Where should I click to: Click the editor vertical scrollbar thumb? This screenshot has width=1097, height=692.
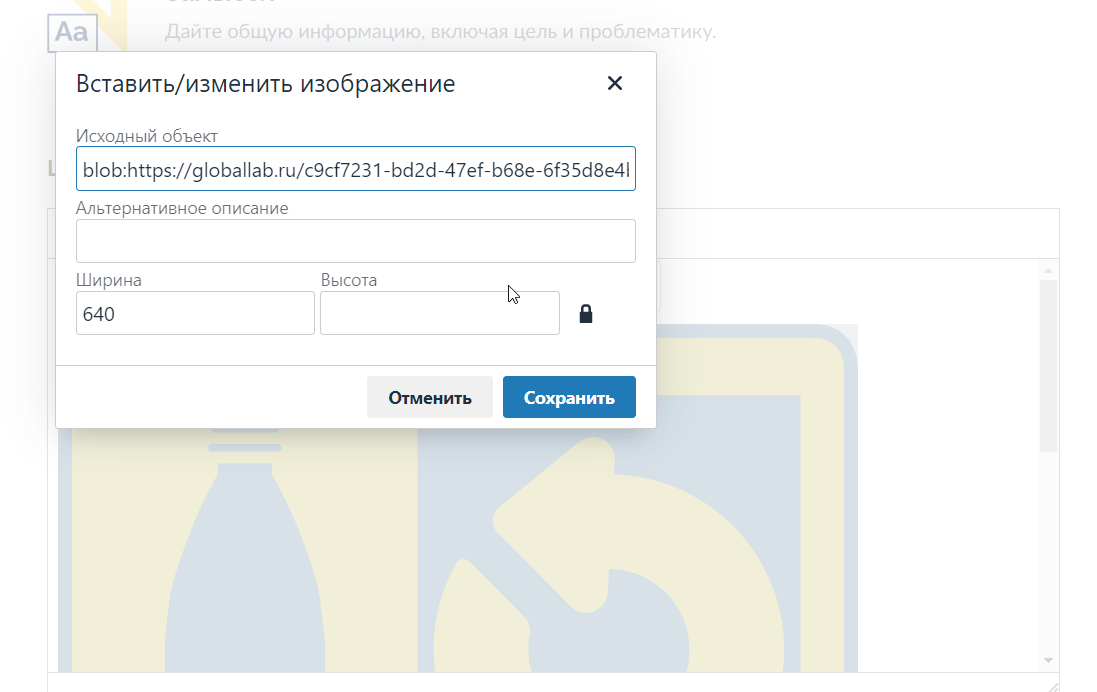click(1048, 365)
